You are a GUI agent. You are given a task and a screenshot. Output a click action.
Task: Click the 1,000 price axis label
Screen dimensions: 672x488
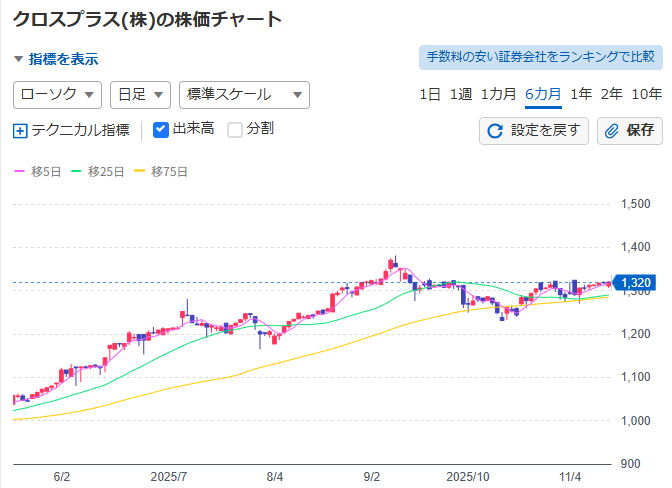pos(636,421)
